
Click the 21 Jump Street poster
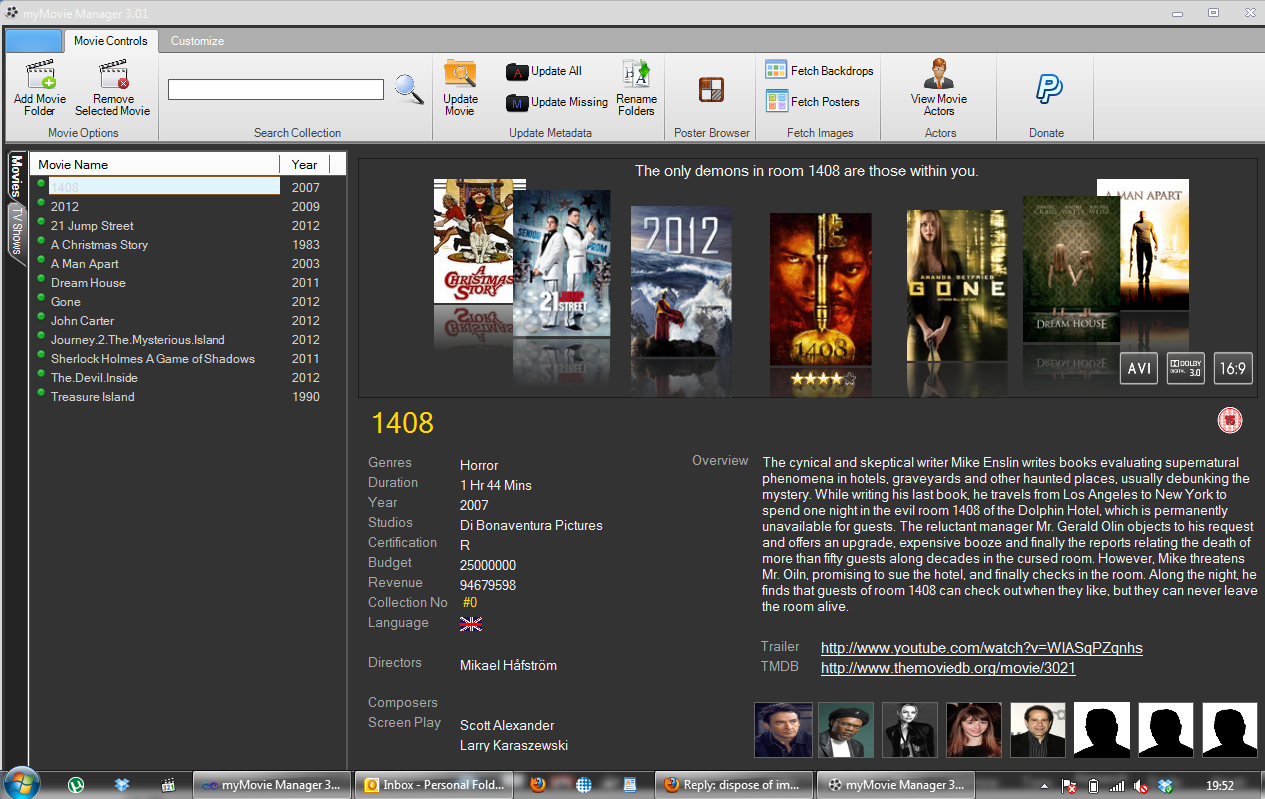tap(561, 263)
